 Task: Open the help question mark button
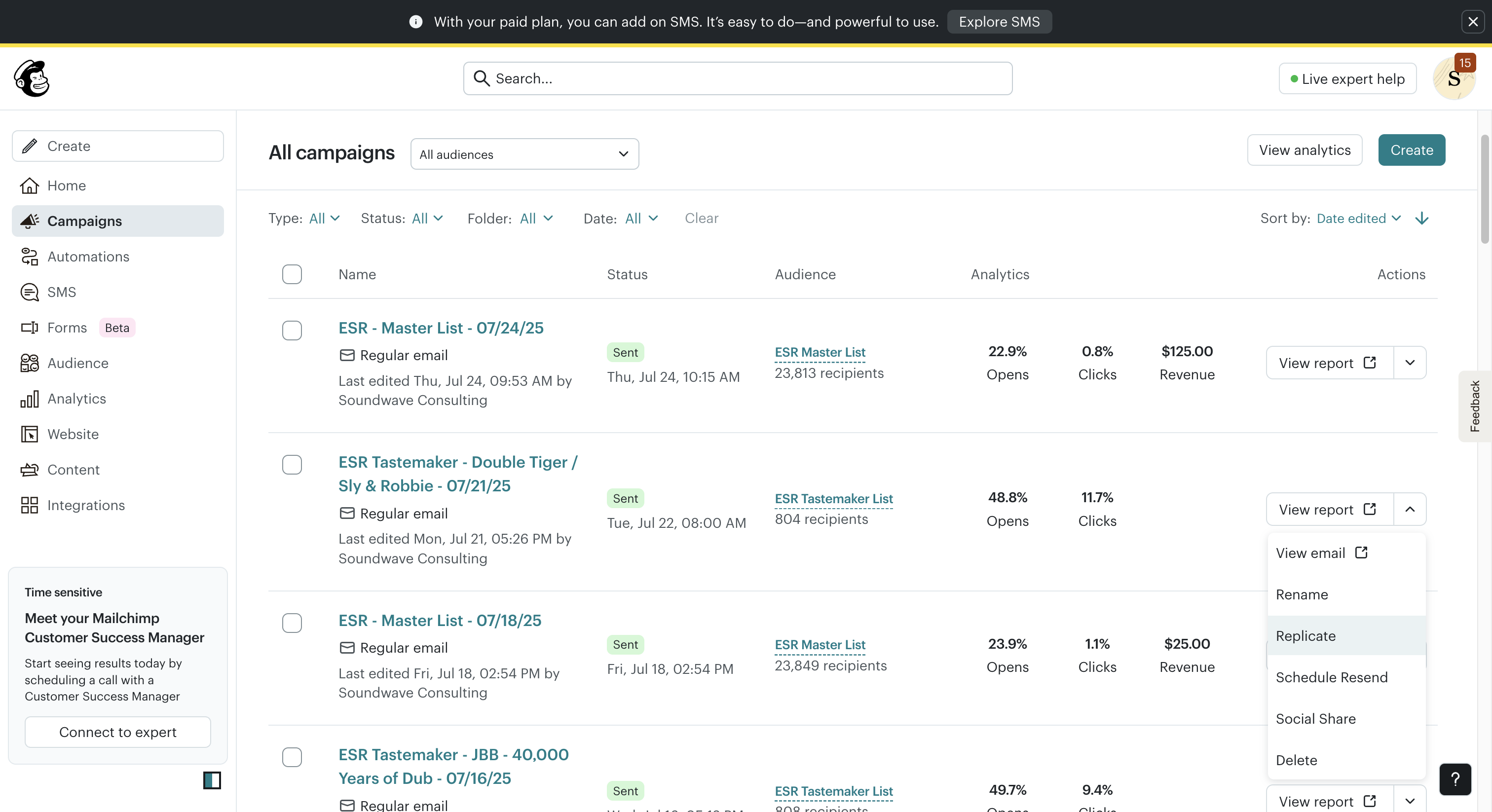click(x=1455, y=779)
